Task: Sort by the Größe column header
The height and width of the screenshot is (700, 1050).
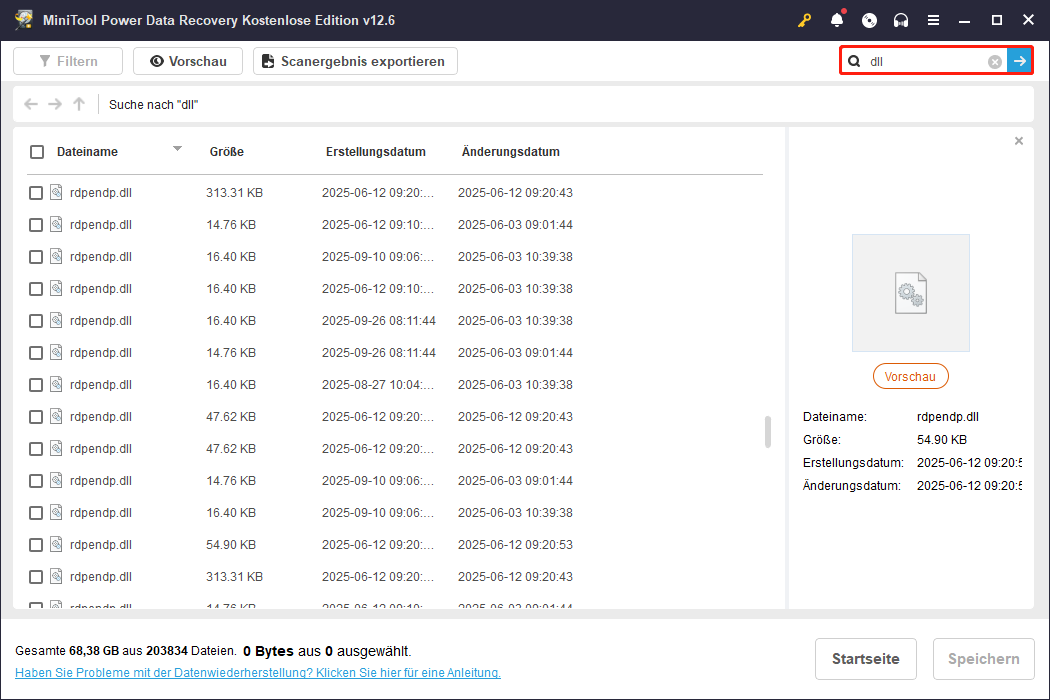Action: [227, 152]
